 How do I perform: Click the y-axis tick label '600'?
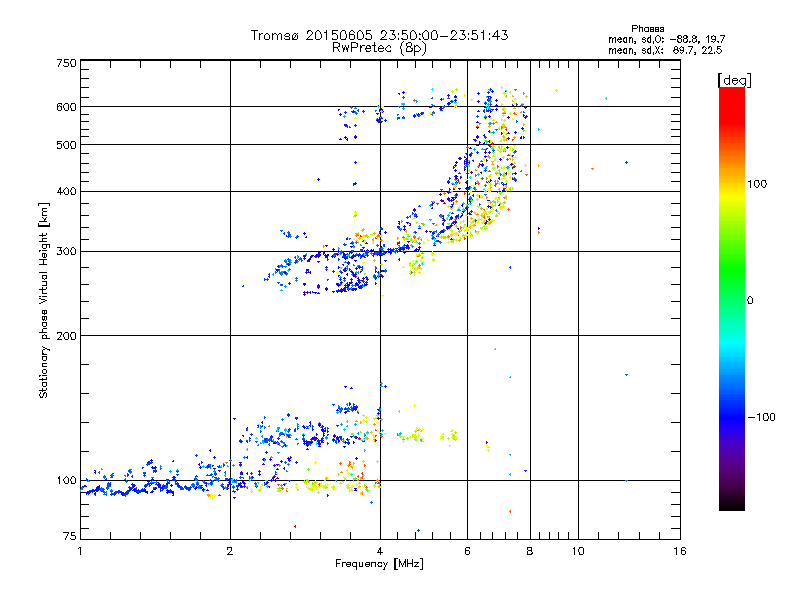click(x=66, y=107)
